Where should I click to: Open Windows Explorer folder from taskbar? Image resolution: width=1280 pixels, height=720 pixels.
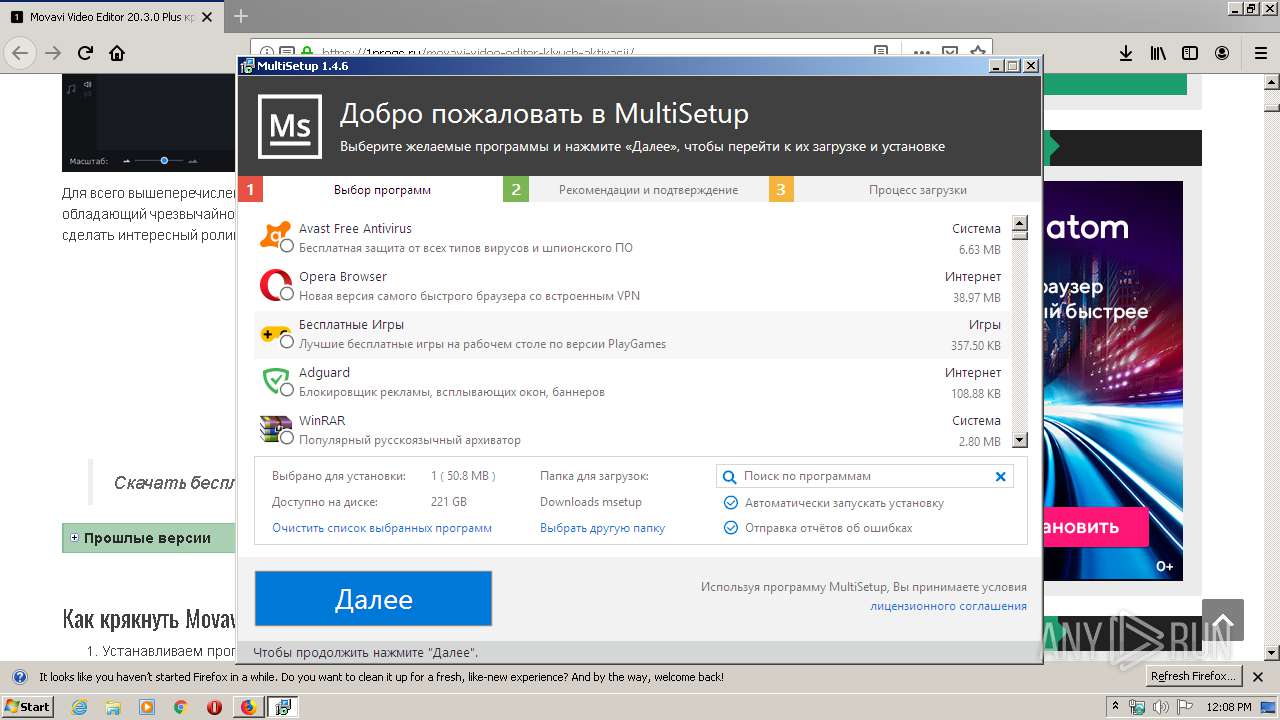113,707
